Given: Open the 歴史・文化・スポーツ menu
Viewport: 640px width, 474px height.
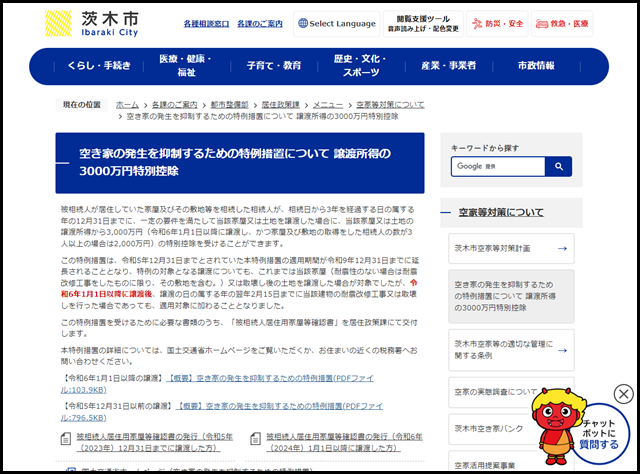Looking at the screenshot, I should [x=361, y=66].
